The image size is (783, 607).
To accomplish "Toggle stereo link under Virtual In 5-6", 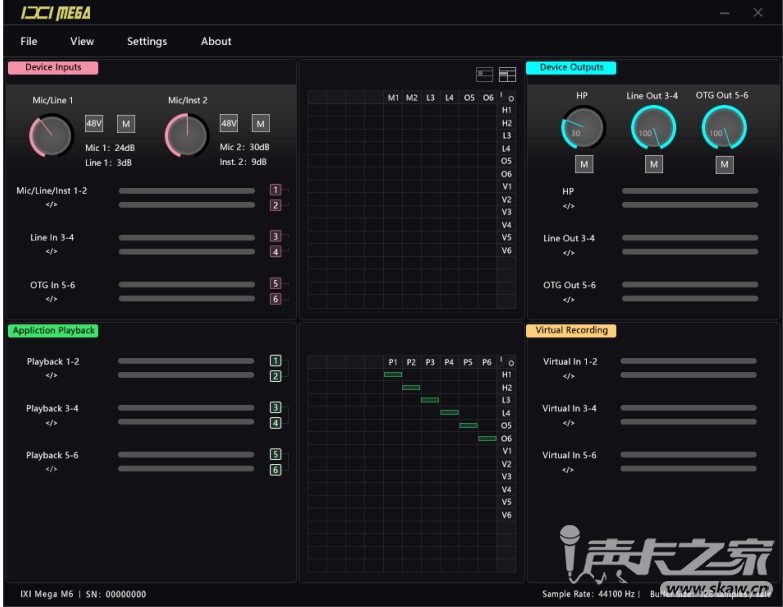I will 568,470.
